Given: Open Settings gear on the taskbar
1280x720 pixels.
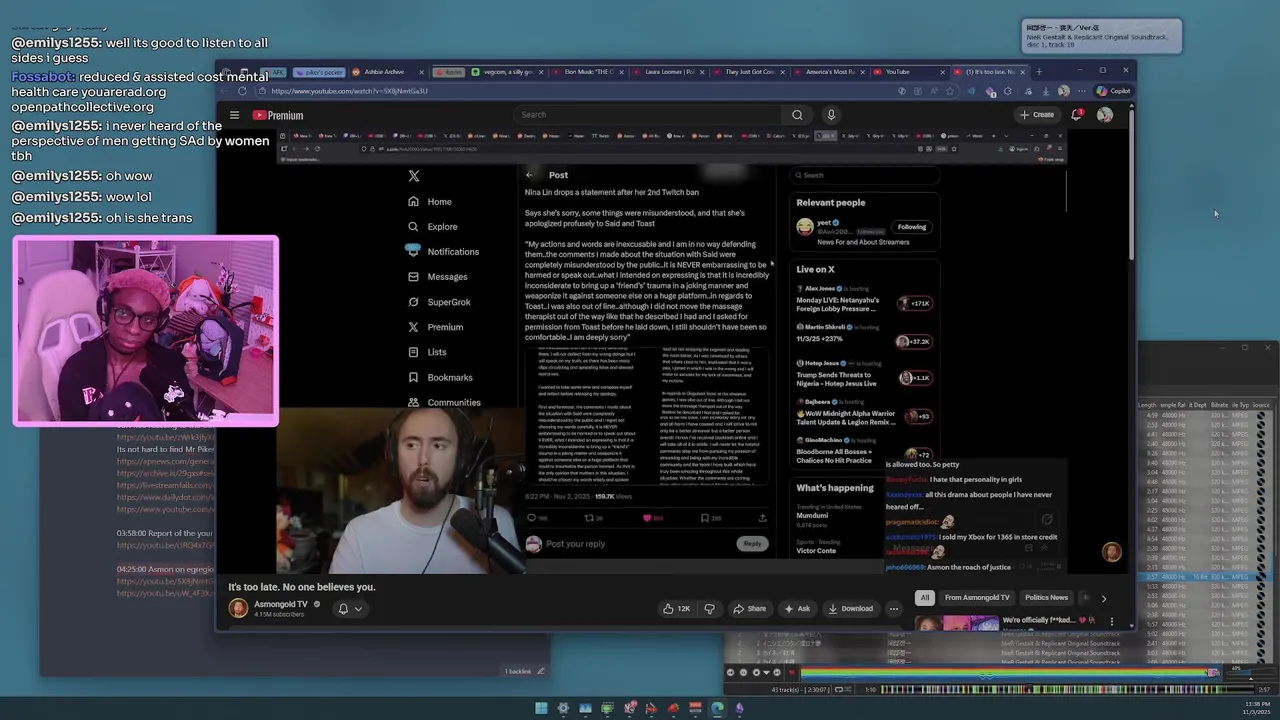Looking at the screenshot, I should 563,708.
